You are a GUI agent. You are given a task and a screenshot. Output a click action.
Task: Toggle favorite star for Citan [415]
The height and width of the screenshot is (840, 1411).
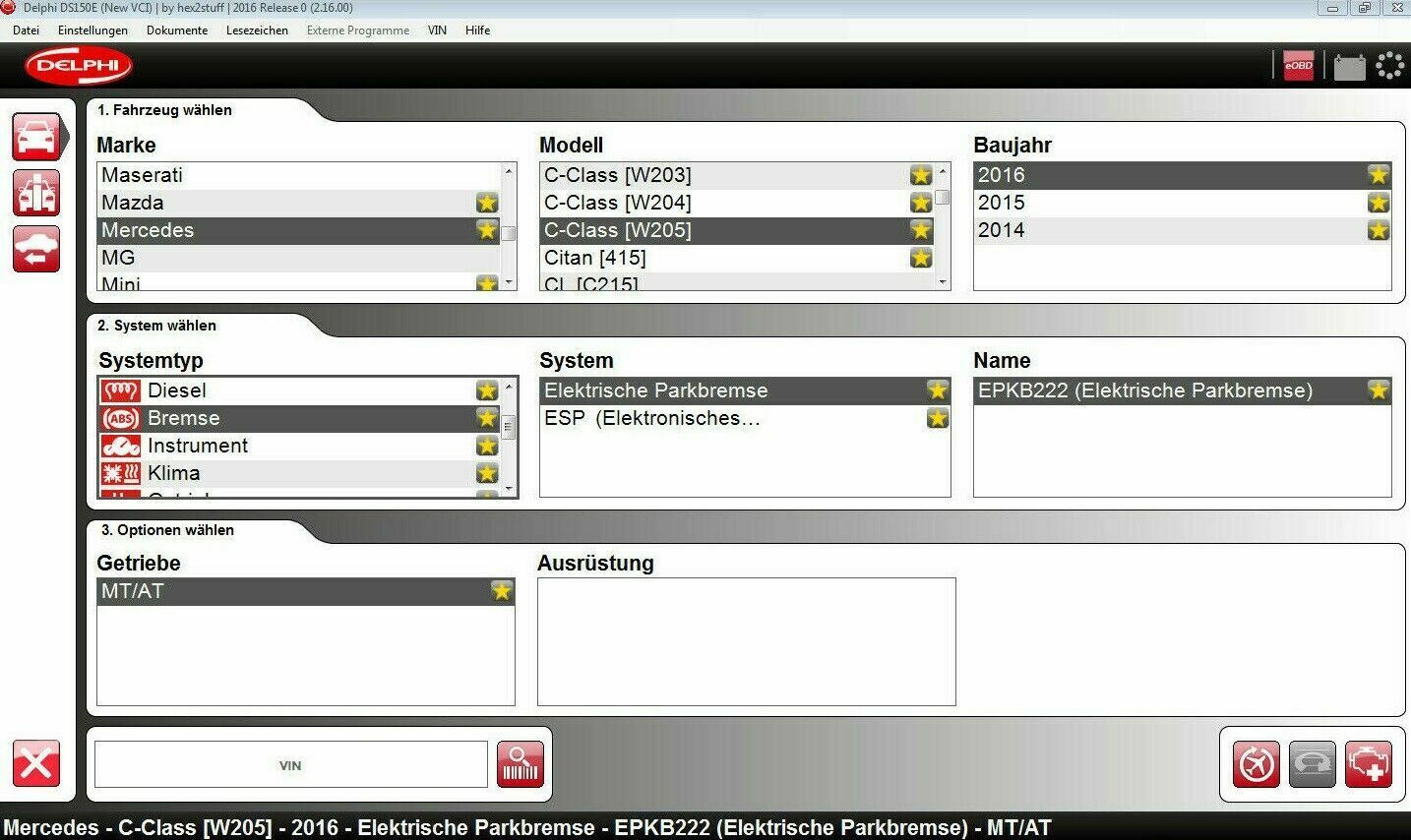click(x=921, y=258)
